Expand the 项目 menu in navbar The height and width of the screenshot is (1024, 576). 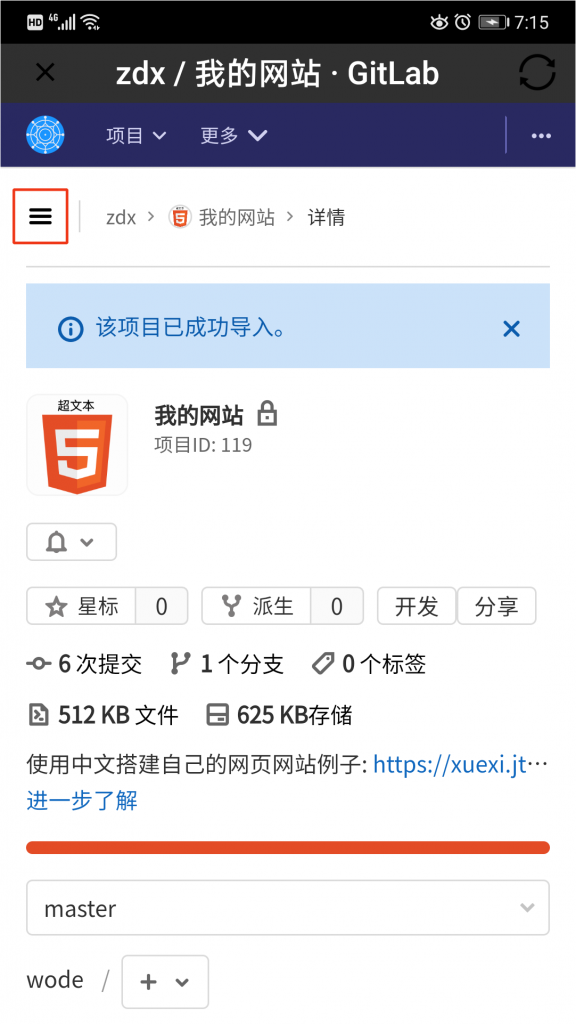tap(136, 135)
